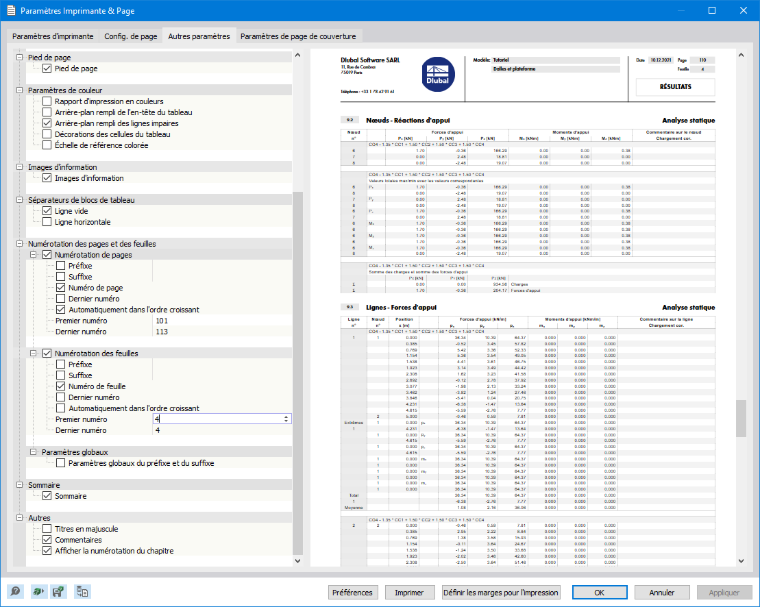This screenshot has width=760, height=607.
Task: Click the copy header to page icon
Action: coord(82,591)
